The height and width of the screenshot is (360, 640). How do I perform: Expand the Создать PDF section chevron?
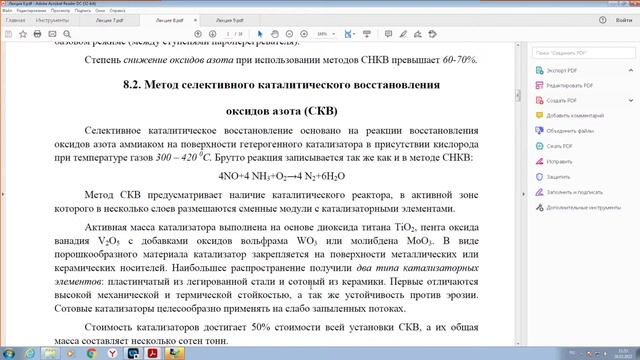(631, 100)
